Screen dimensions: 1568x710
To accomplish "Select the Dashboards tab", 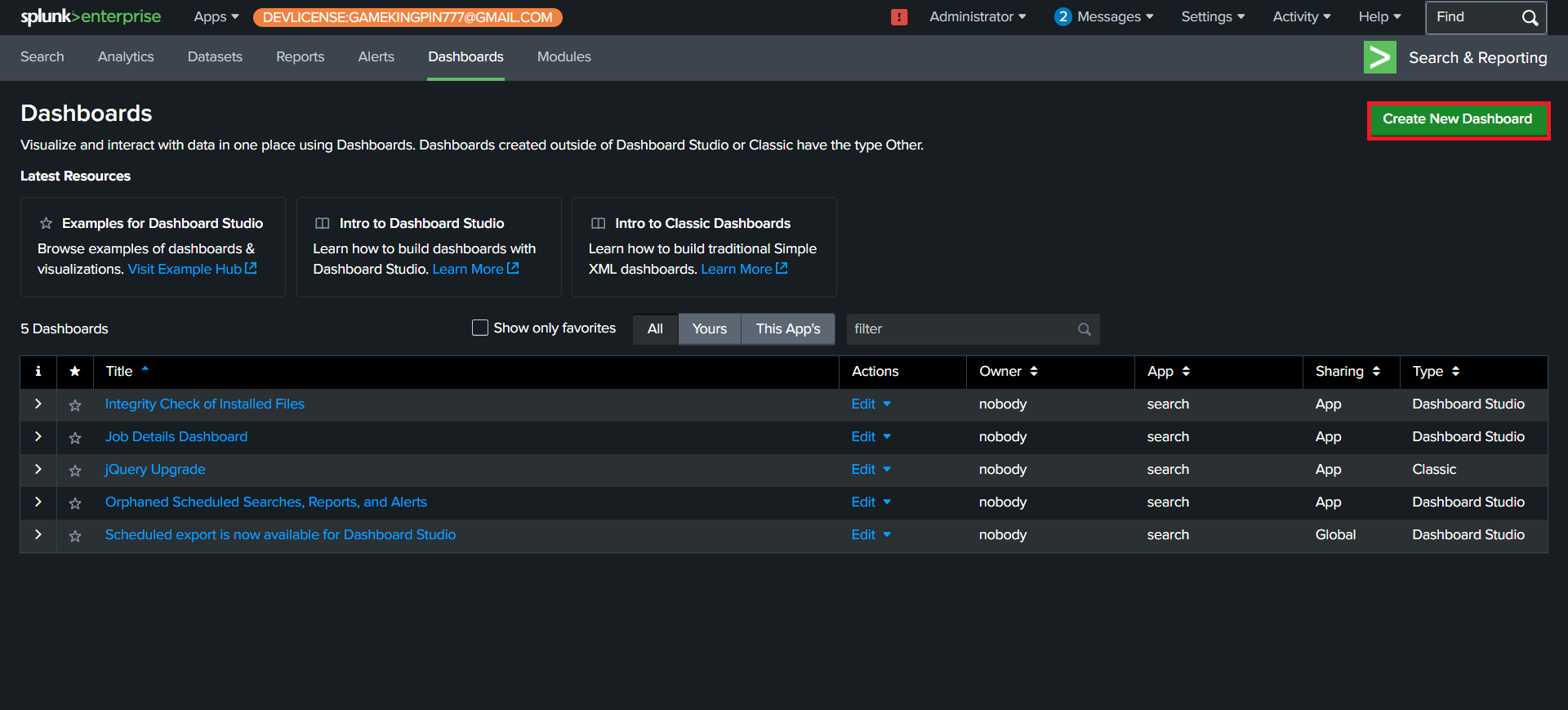I will [465, 57].
